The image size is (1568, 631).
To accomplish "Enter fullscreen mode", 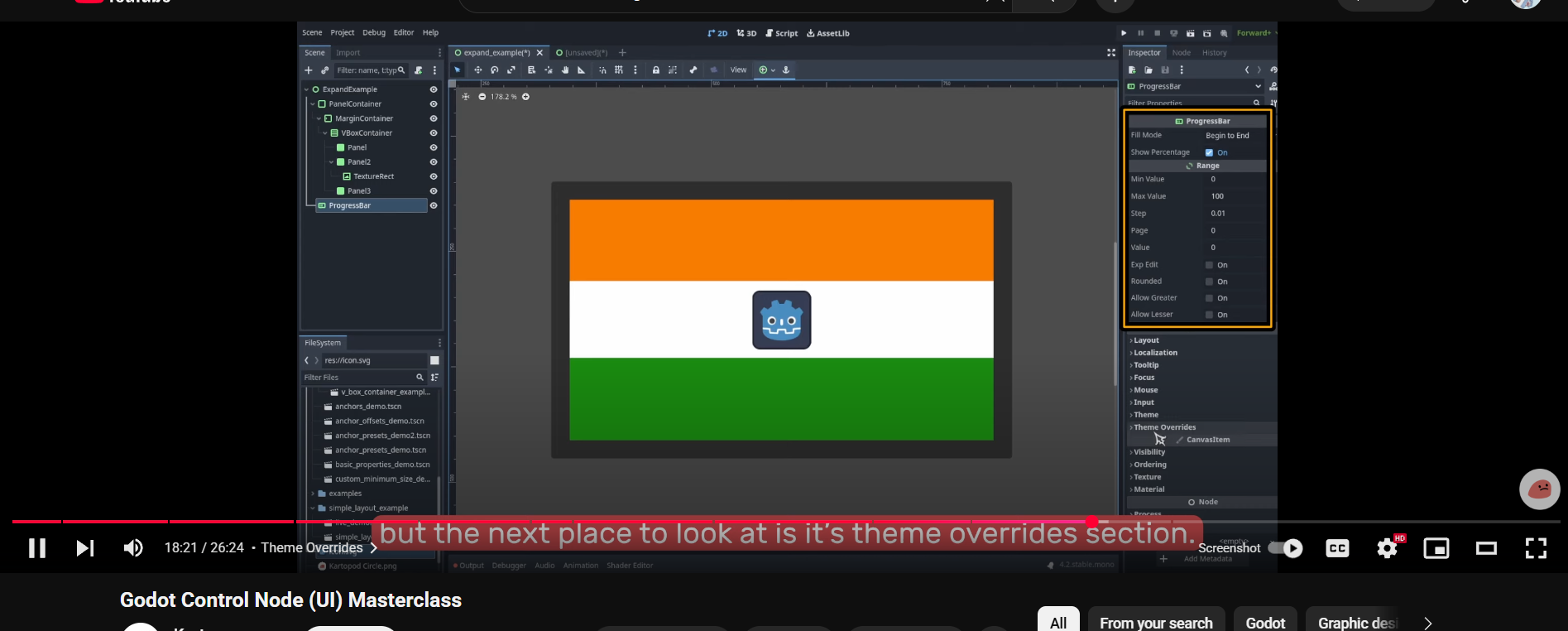I will 1536,548.
